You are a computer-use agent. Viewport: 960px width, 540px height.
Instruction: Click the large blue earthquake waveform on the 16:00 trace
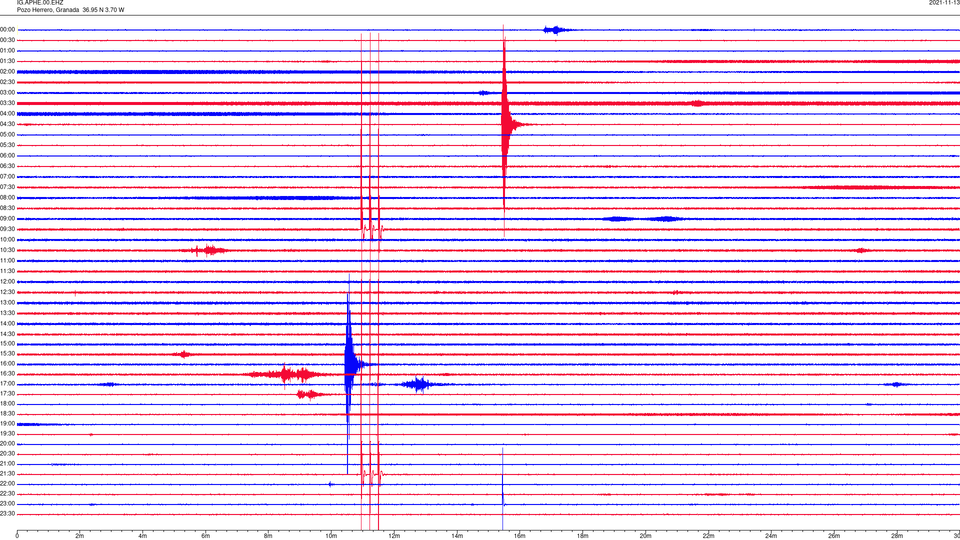click(x=350, y=364)
